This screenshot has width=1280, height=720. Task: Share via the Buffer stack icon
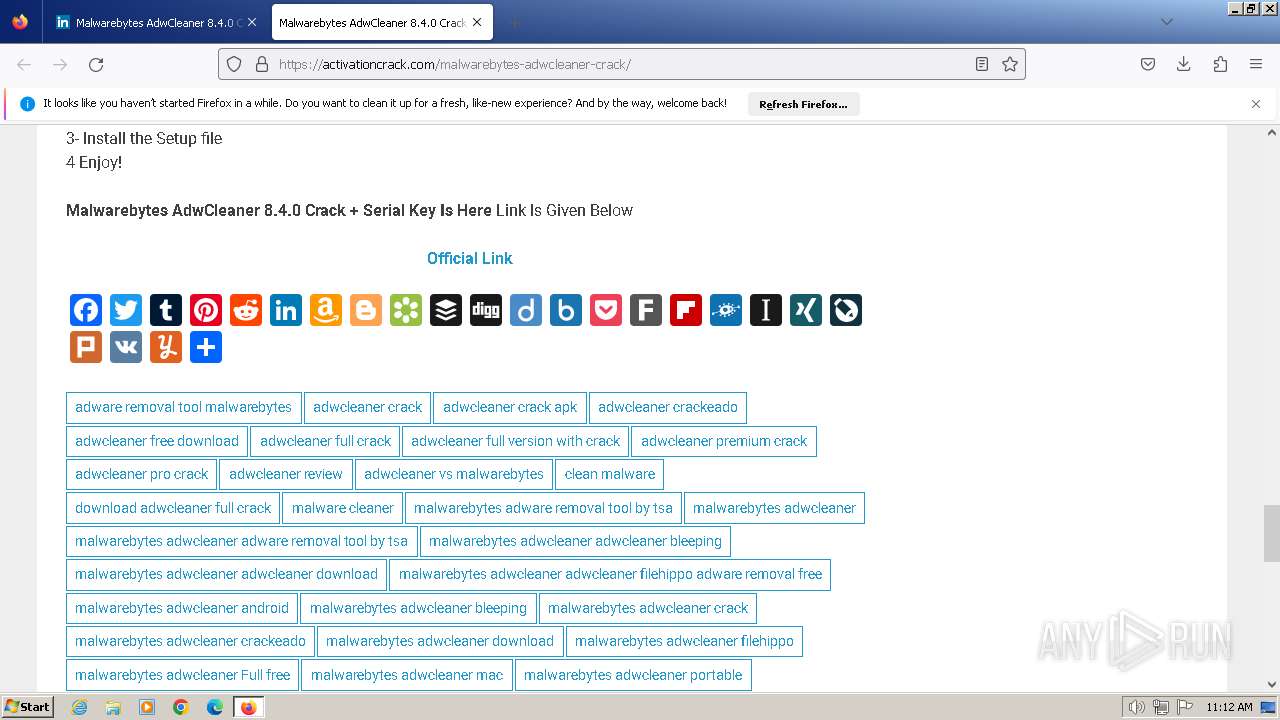(x=446, y=310)
